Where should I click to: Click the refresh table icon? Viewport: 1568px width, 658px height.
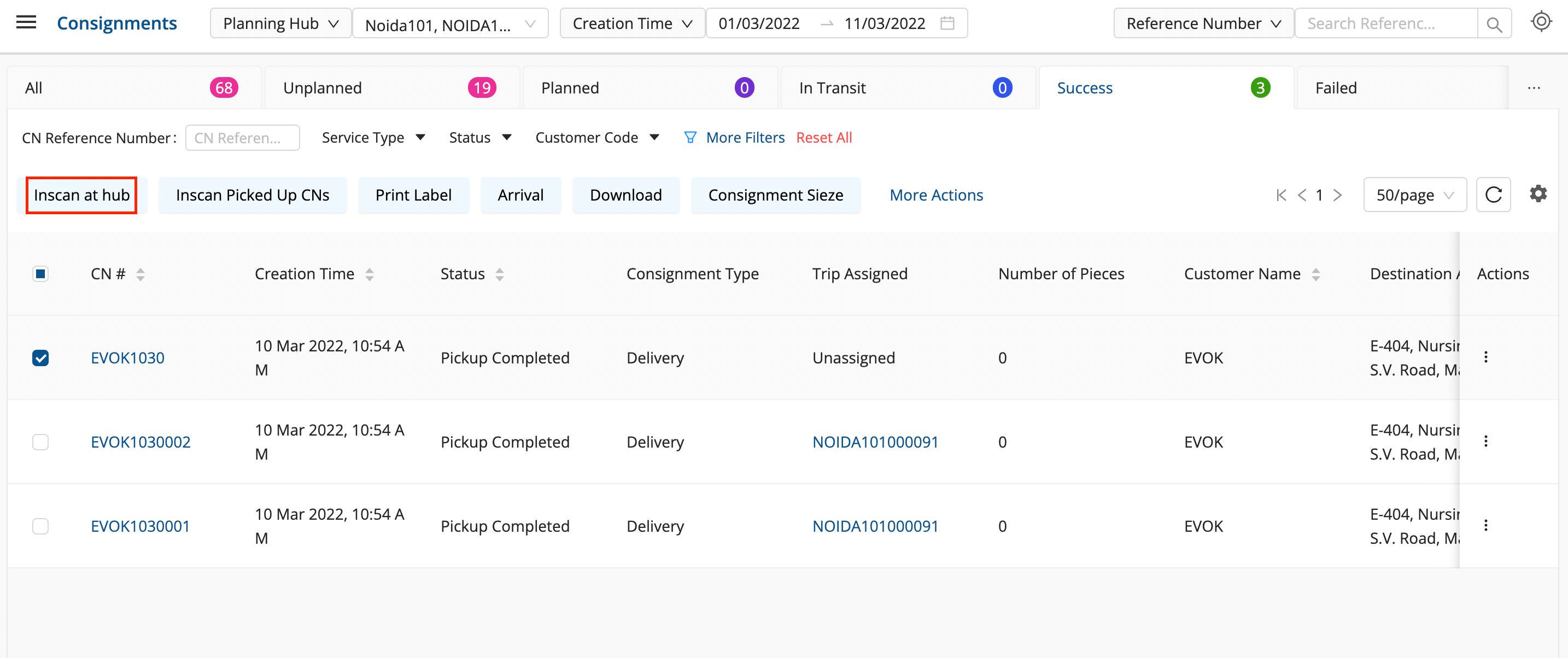pos(1493,195)
